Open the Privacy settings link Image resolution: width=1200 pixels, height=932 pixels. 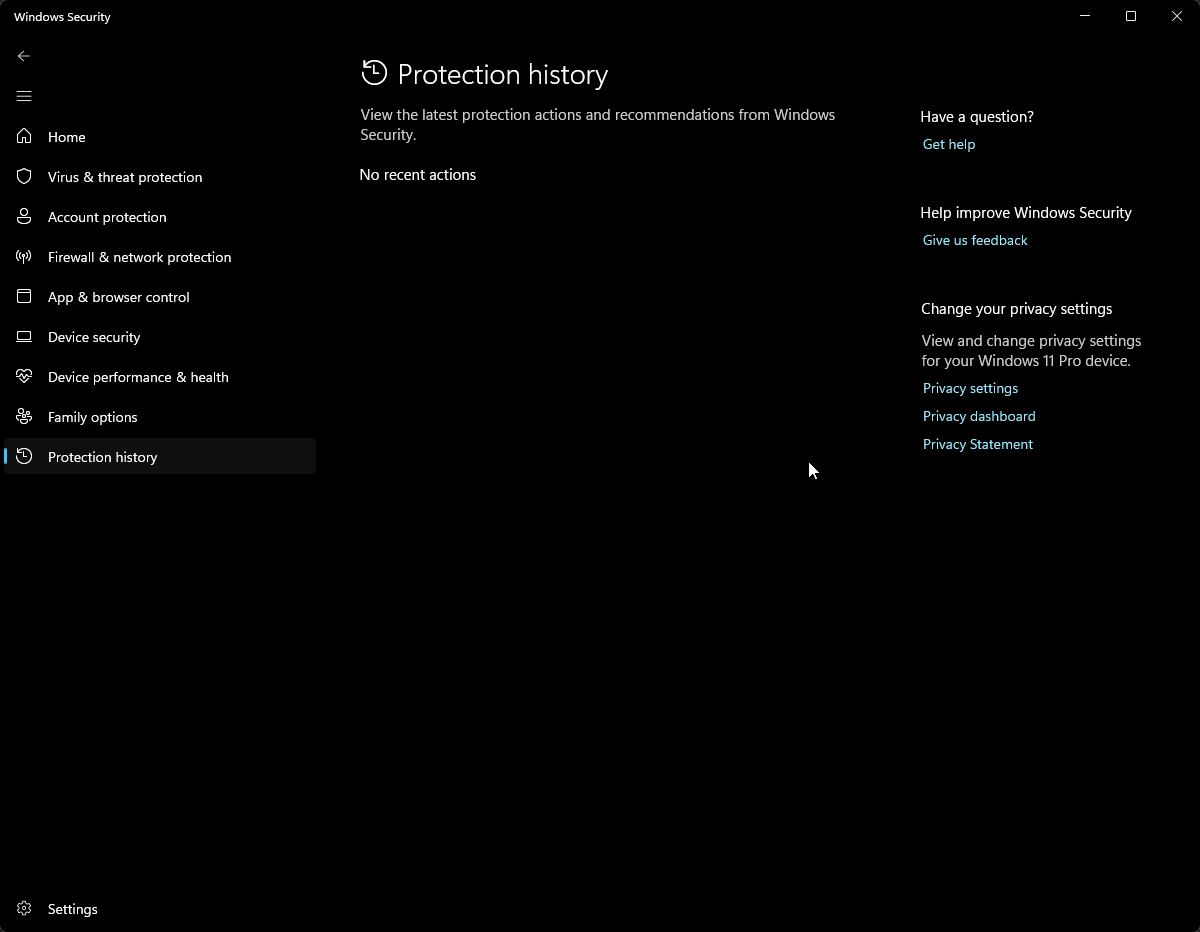pyautogui.click(x=970, y=388)
